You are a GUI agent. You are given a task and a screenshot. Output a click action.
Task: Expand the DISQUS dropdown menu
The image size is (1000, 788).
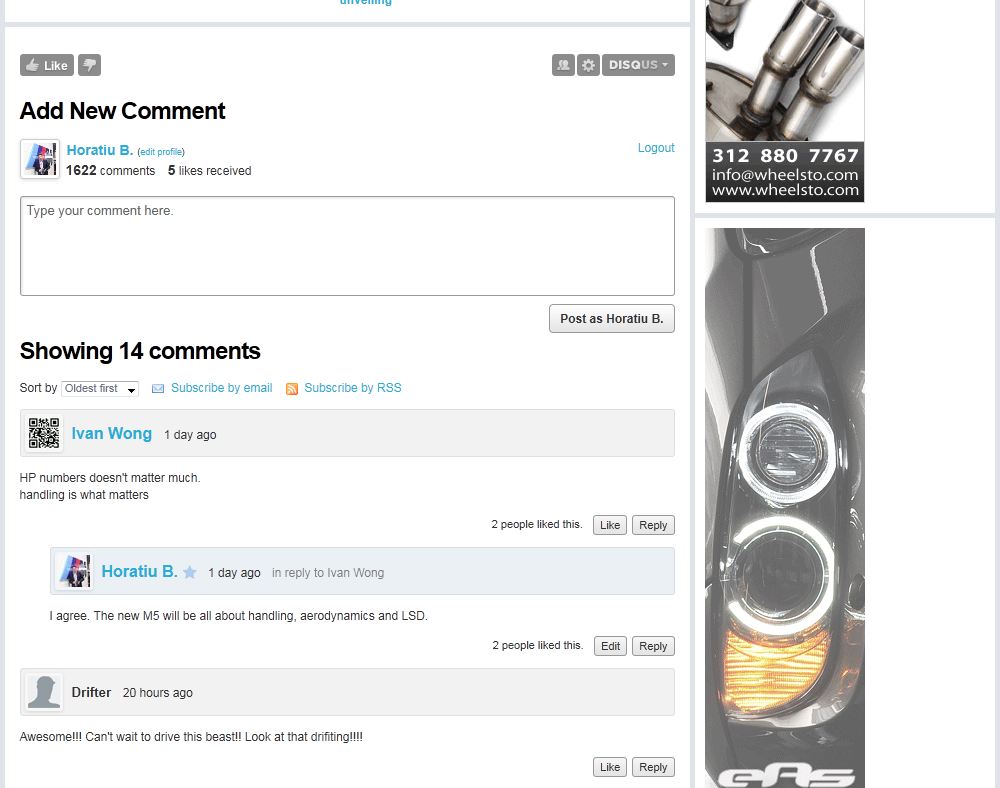click(x=638, y=65)
